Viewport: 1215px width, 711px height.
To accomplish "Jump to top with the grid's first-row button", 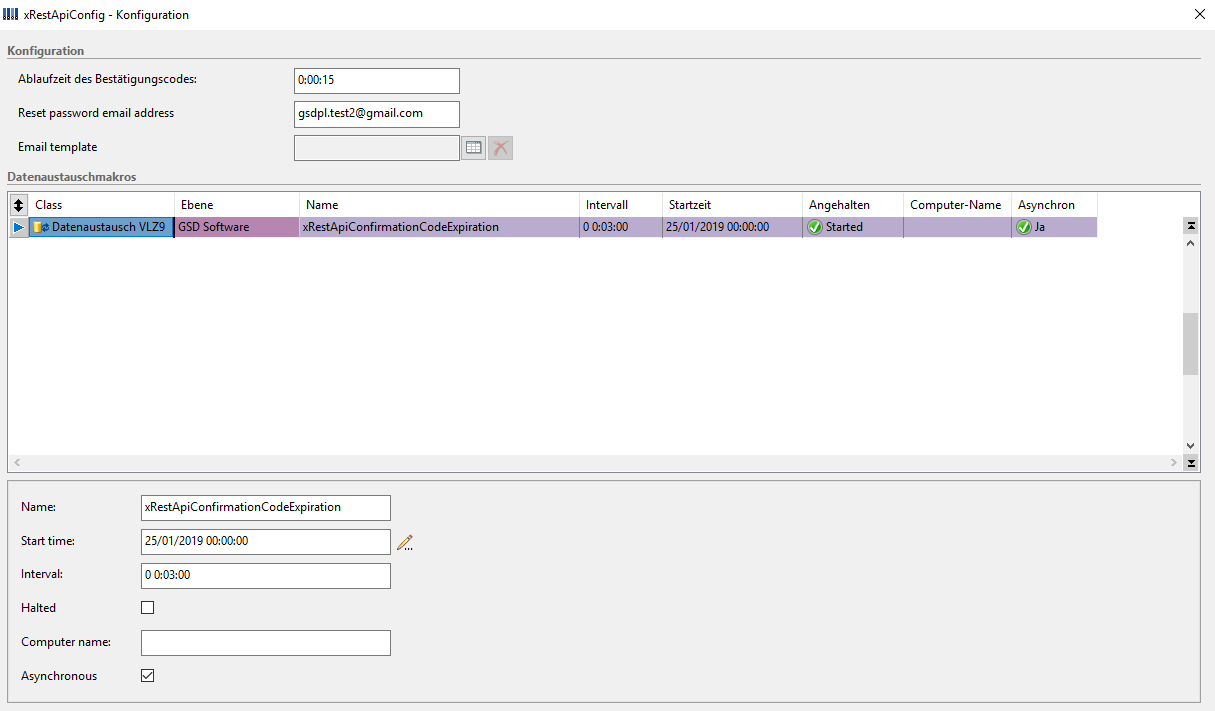I will pyautogui.click(x=1191, y=226).
